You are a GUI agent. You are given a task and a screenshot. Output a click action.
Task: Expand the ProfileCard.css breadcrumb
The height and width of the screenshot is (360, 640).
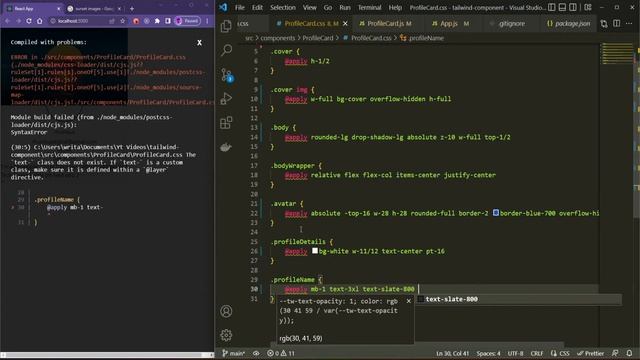click(x=371, y=38)
